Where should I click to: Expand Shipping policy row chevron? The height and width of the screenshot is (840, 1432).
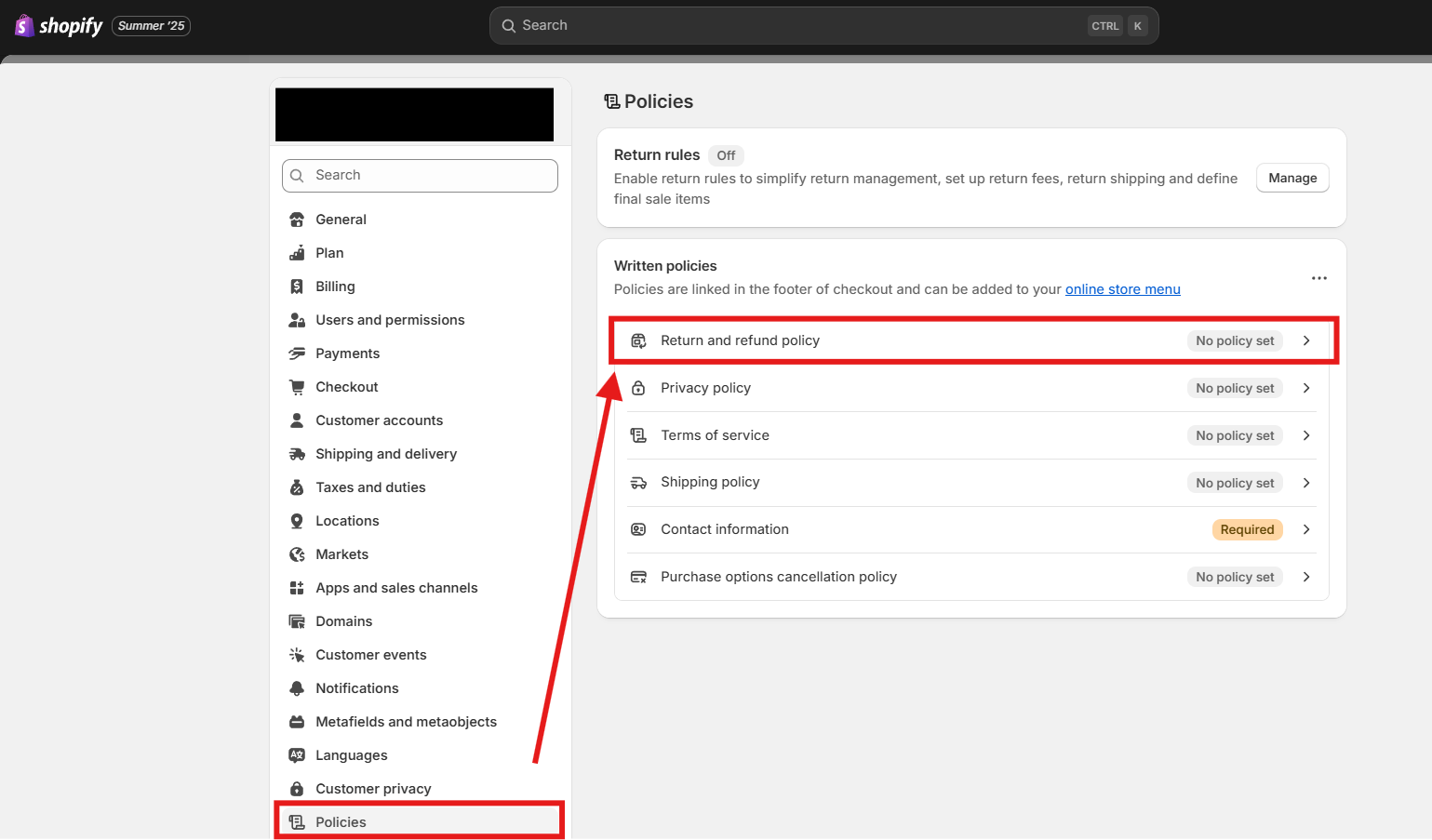tap(1306, 483)
